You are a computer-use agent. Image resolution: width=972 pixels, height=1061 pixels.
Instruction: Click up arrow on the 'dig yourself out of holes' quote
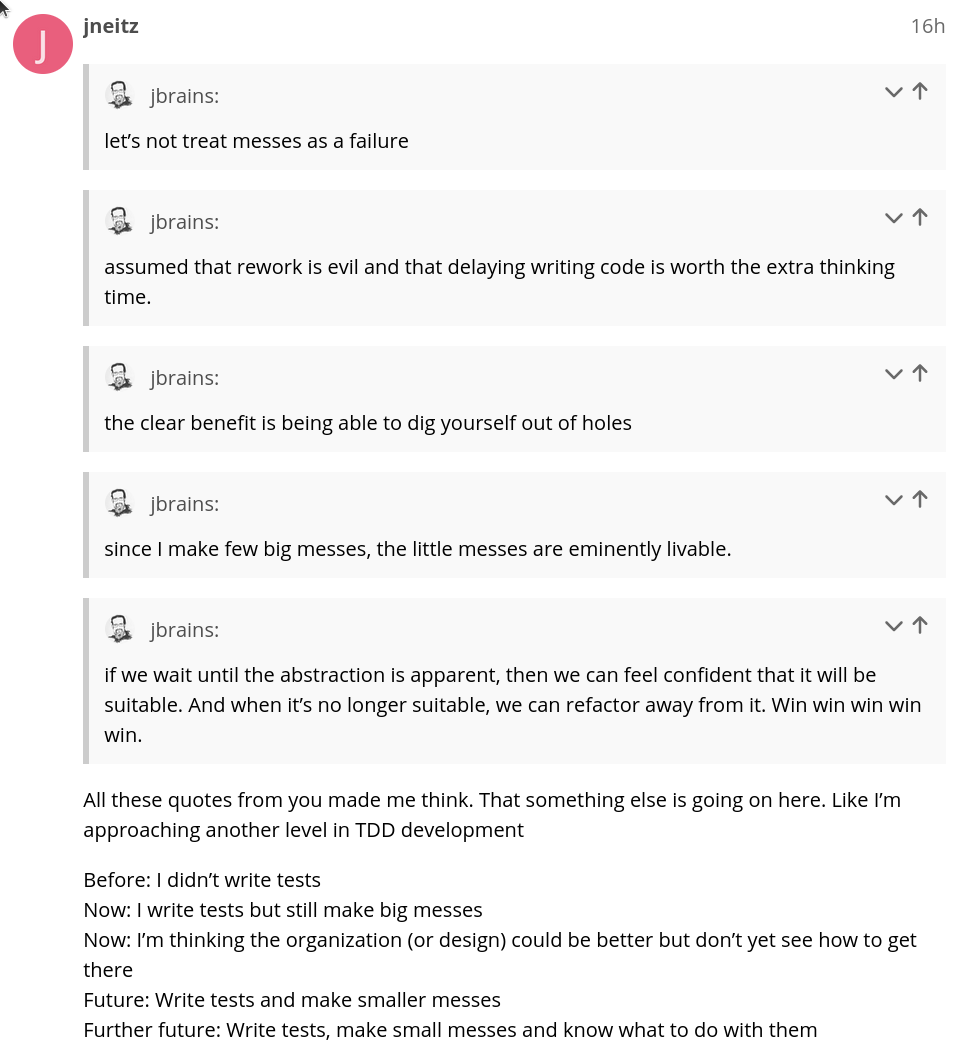pos(920,374)
